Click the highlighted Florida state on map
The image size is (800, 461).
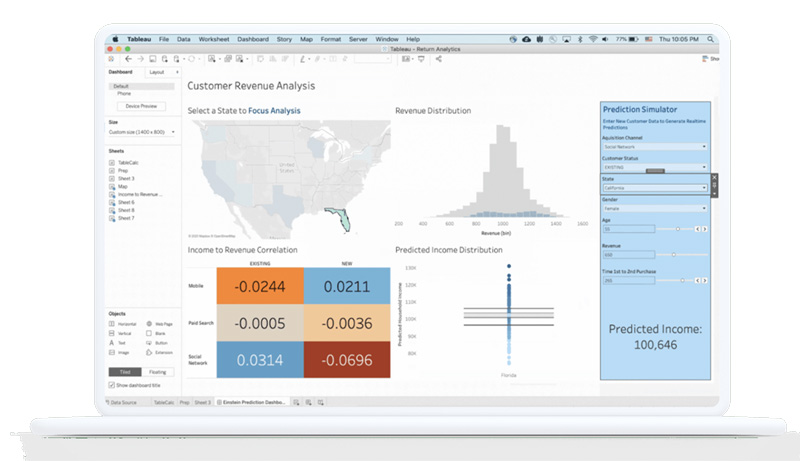[x=343, y=218]
